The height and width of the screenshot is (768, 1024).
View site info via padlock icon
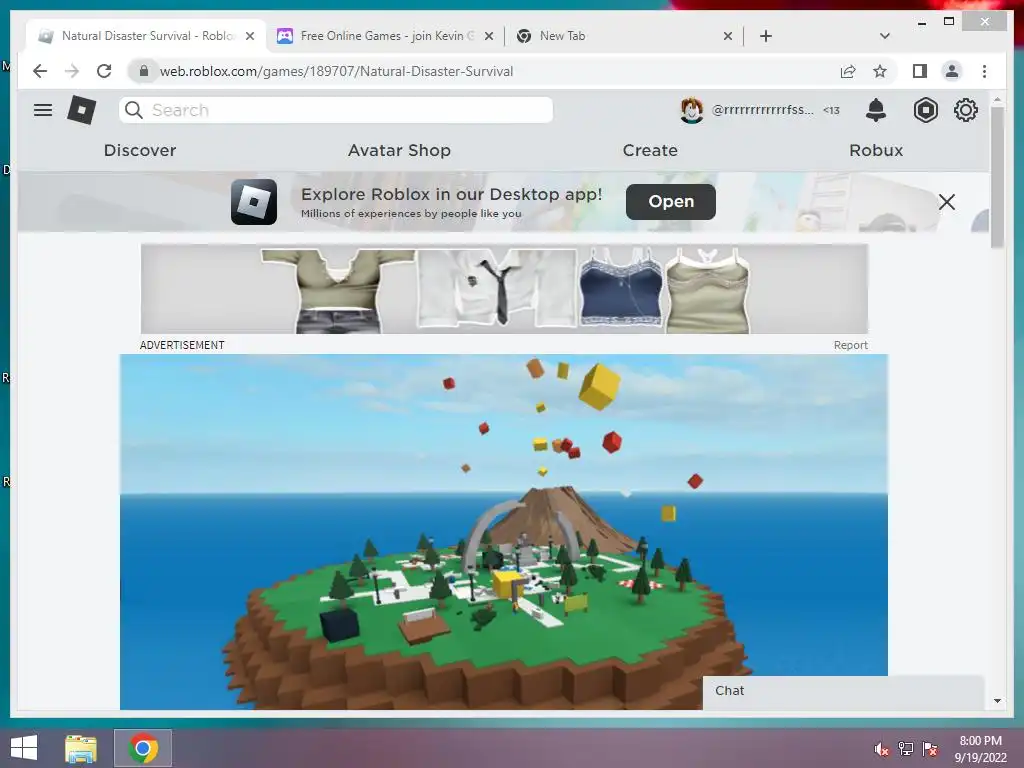144,71
